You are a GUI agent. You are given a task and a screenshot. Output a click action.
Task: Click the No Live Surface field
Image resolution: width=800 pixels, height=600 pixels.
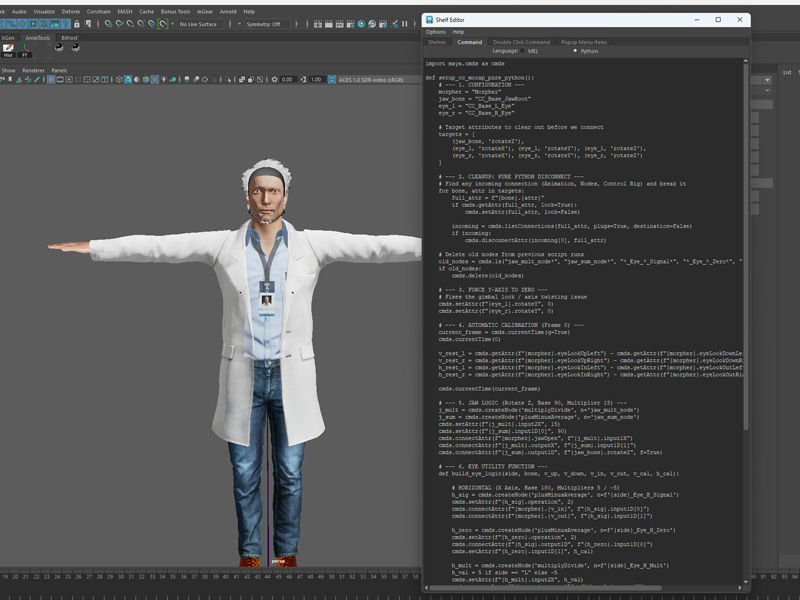[200, 24]
